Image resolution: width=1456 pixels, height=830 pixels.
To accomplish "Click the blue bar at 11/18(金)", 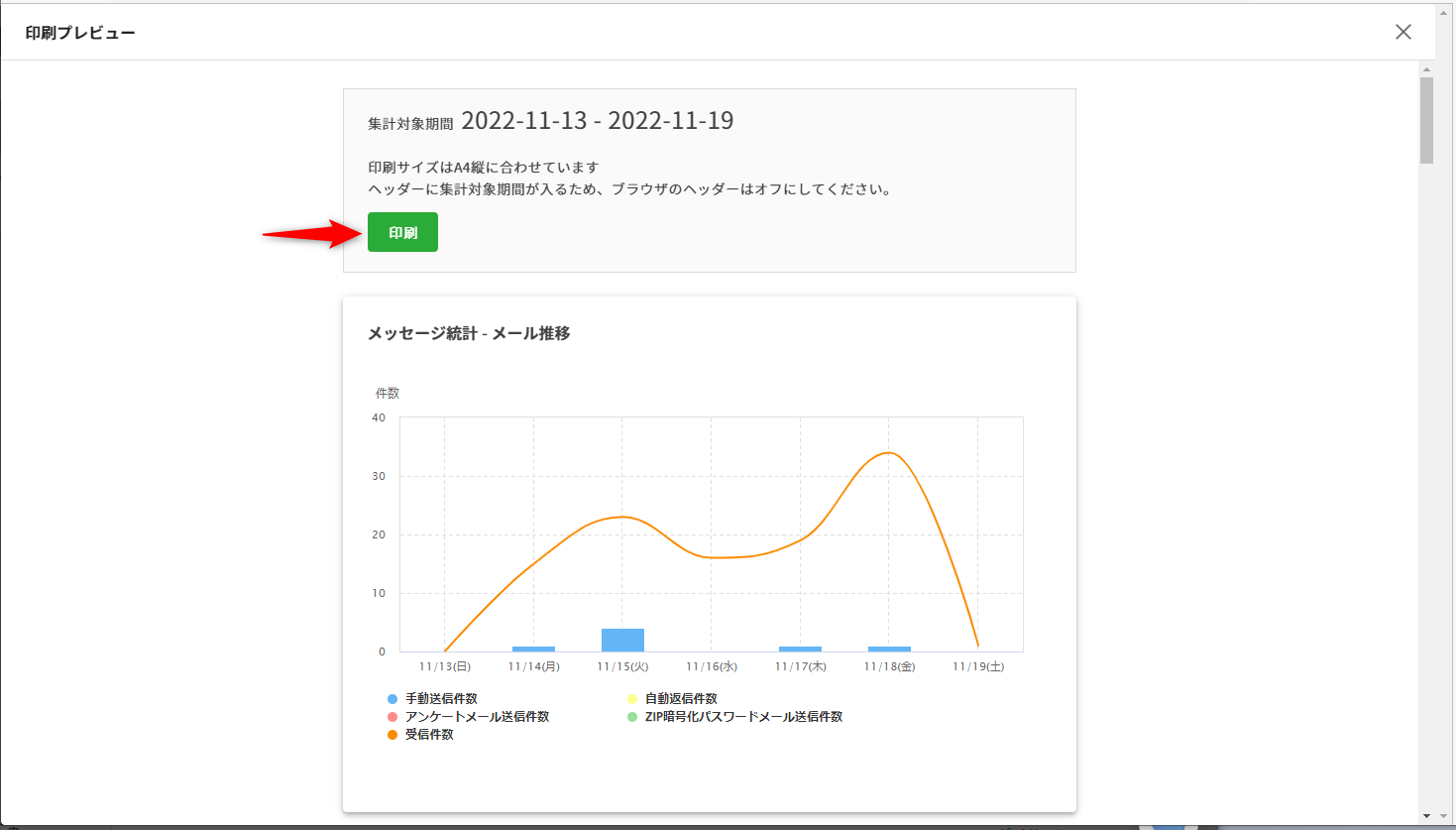I will point(889,649).
